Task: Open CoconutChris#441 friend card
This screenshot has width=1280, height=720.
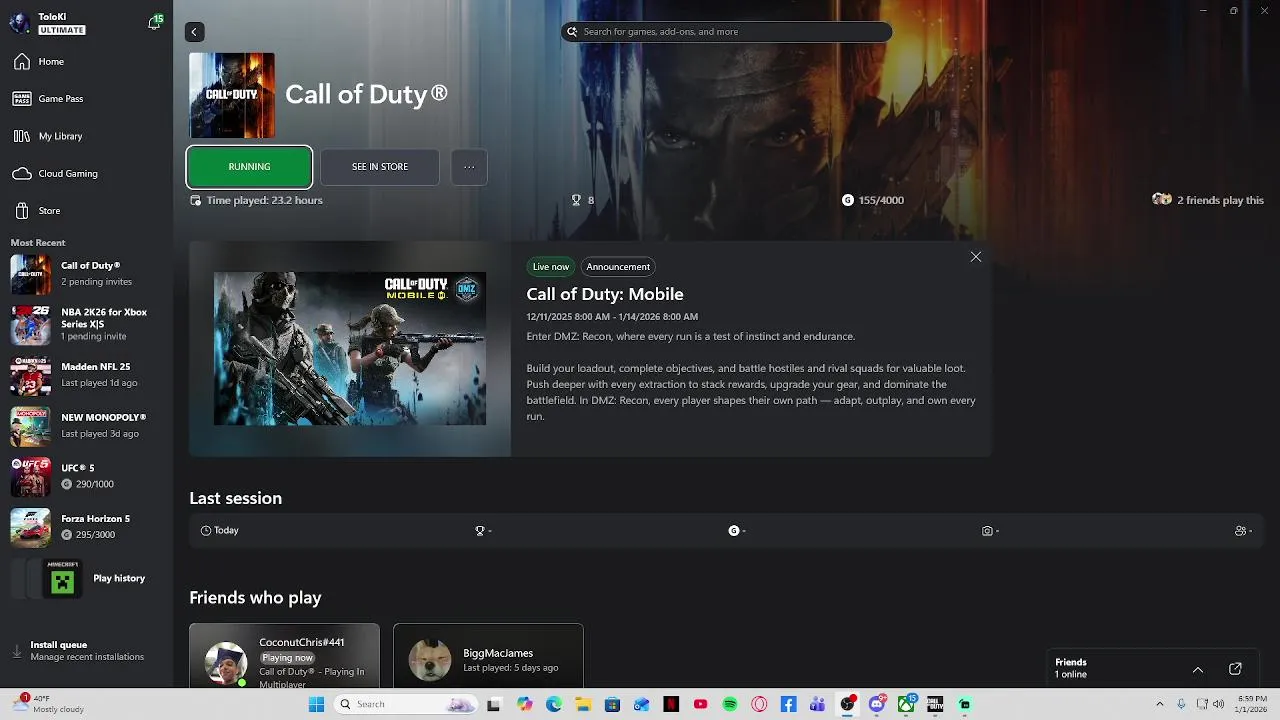Action: coord(284,657)
